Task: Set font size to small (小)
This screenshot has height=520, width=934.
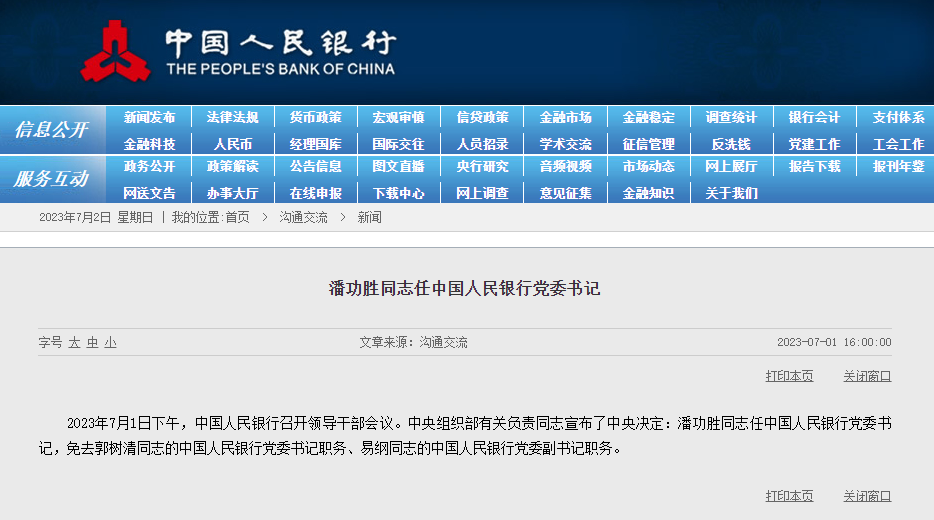Action: [x=110, y=342]
